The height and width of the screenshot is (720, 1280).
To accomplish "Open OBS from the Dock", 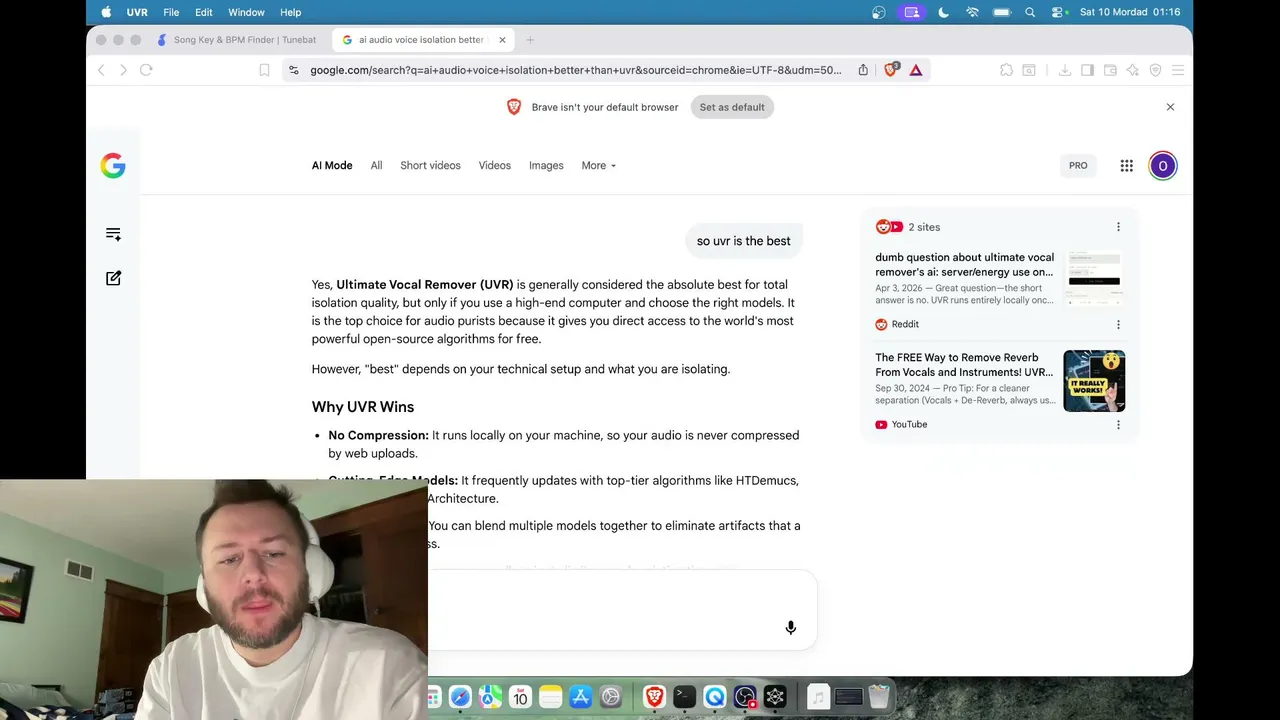I will 745,697.
